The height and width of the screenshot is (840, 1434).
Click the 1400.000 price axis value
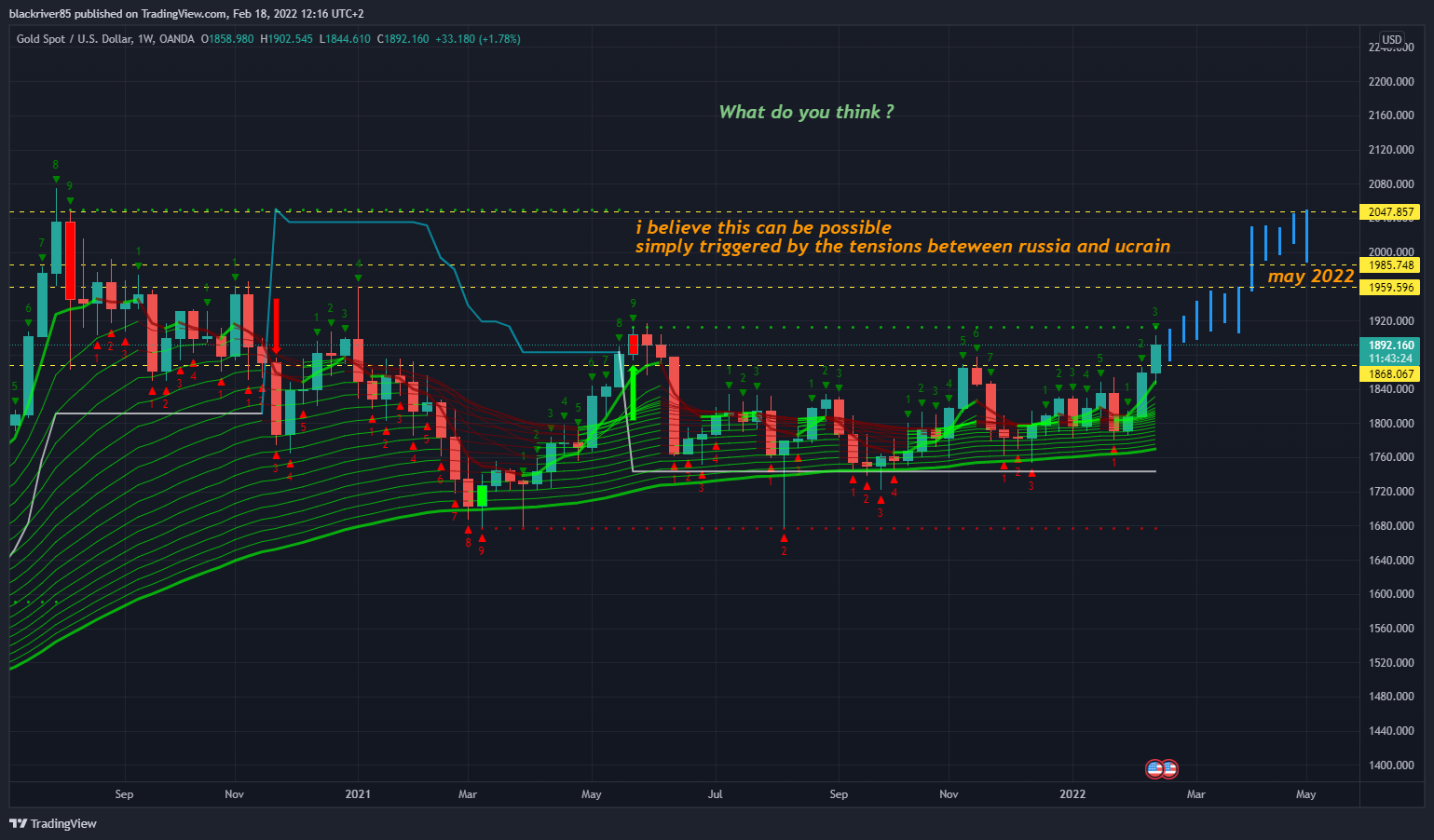point(1390,765)
